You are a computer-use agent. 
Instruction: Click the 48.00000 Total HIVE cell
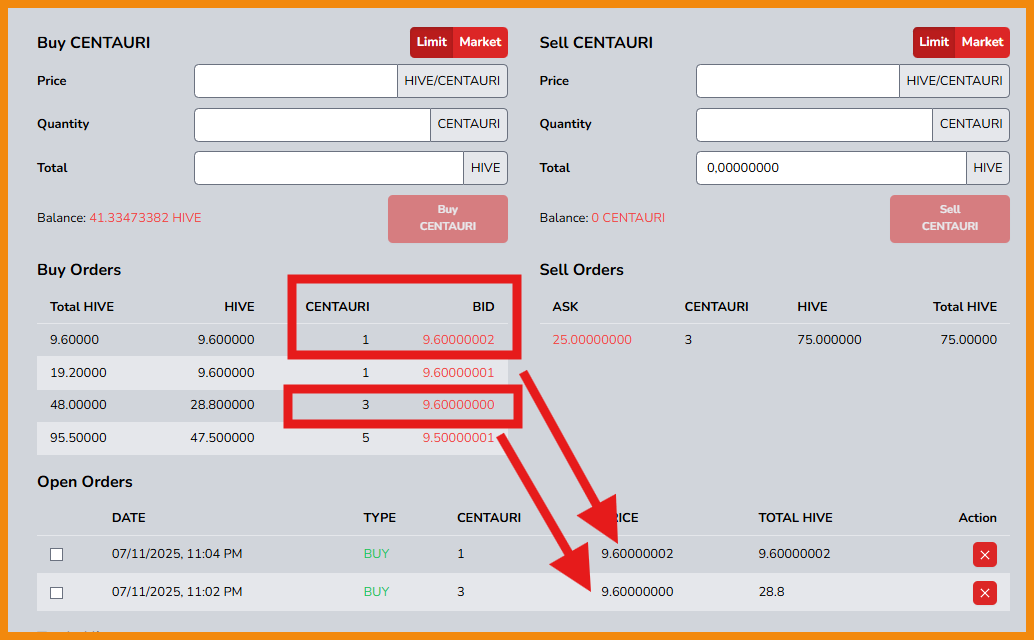[x=78, y=405]
